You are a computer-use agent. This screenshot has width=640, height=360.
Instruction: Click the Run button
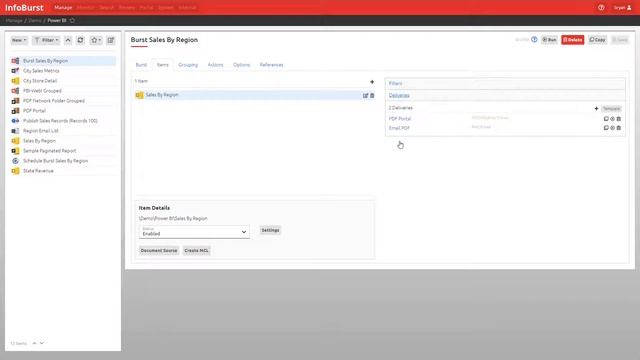(x=549, y=40)
